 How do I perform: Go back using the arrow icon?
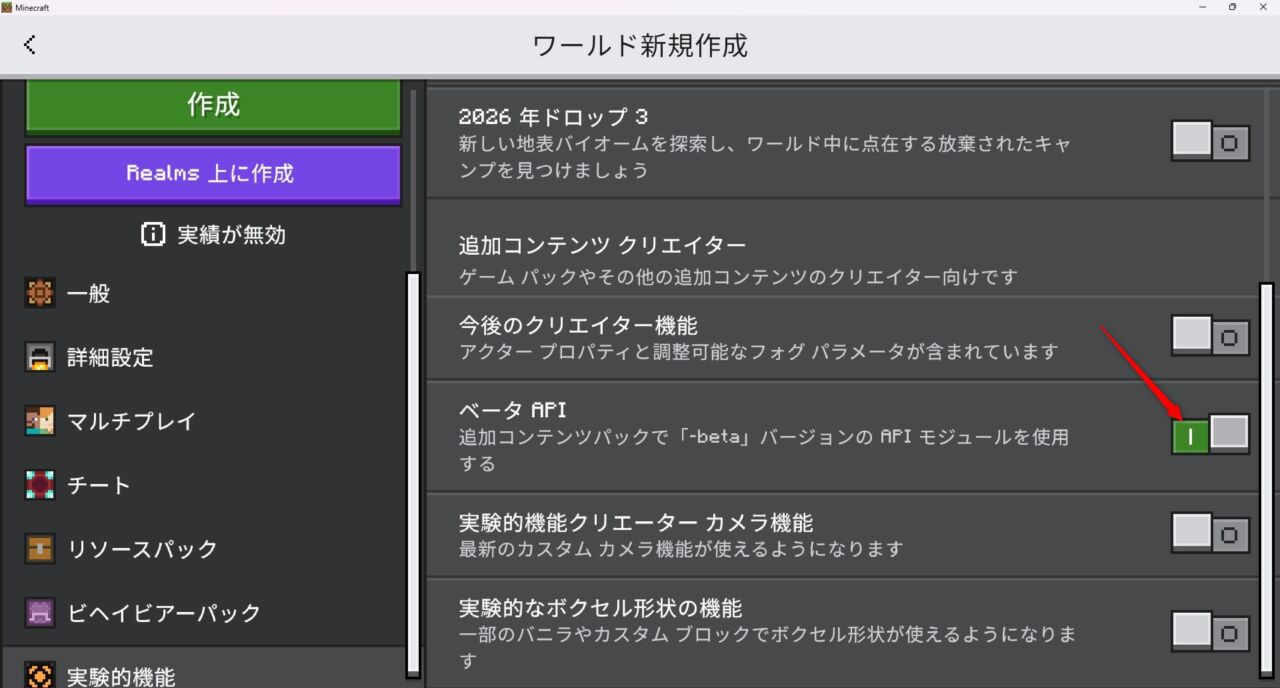(x=30, y=44)
